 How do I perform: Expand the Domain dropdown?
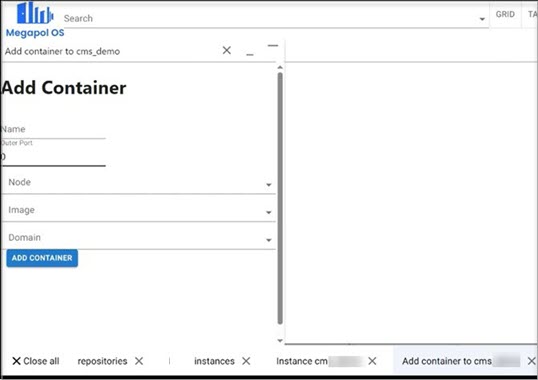click(x=139, y=238)
